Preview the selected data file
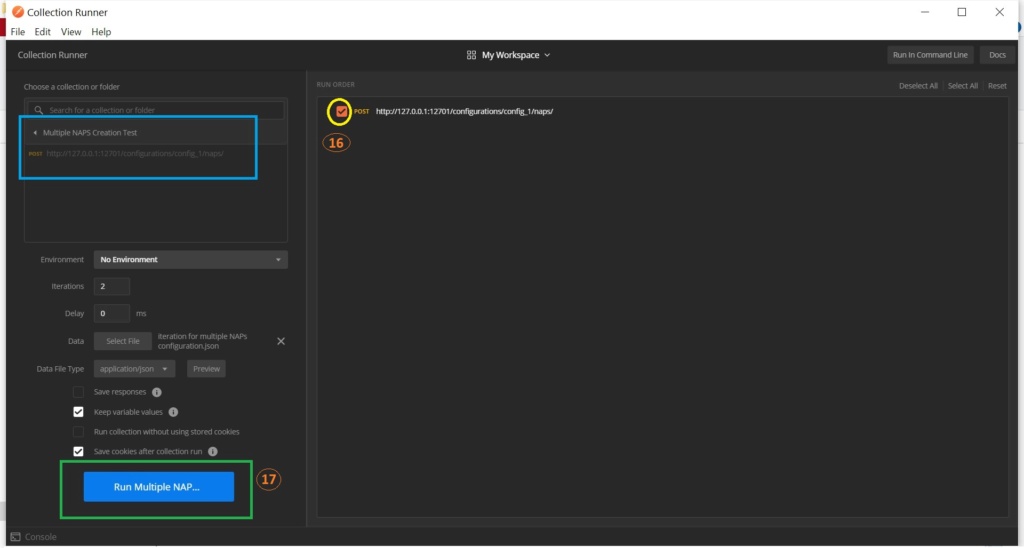 pos(206,369)
